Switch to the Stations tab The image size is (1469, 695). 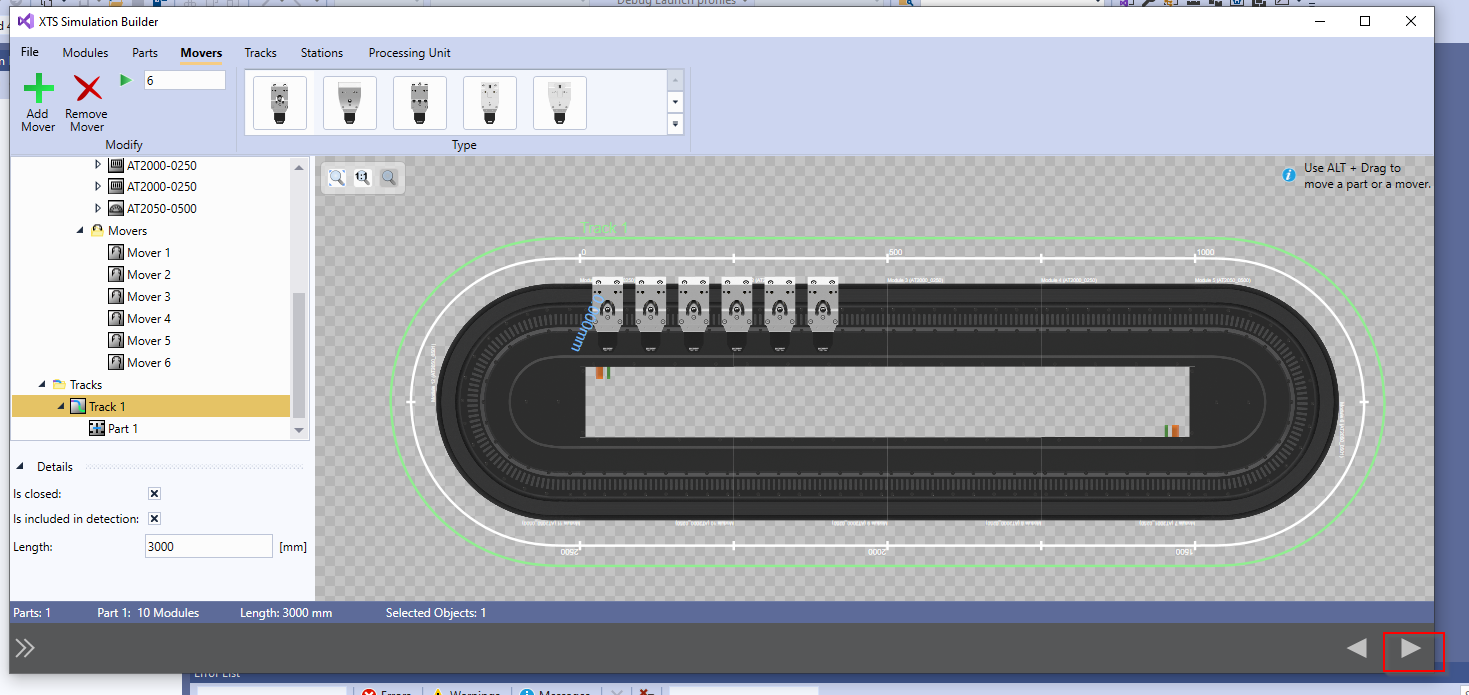point(322,53)
